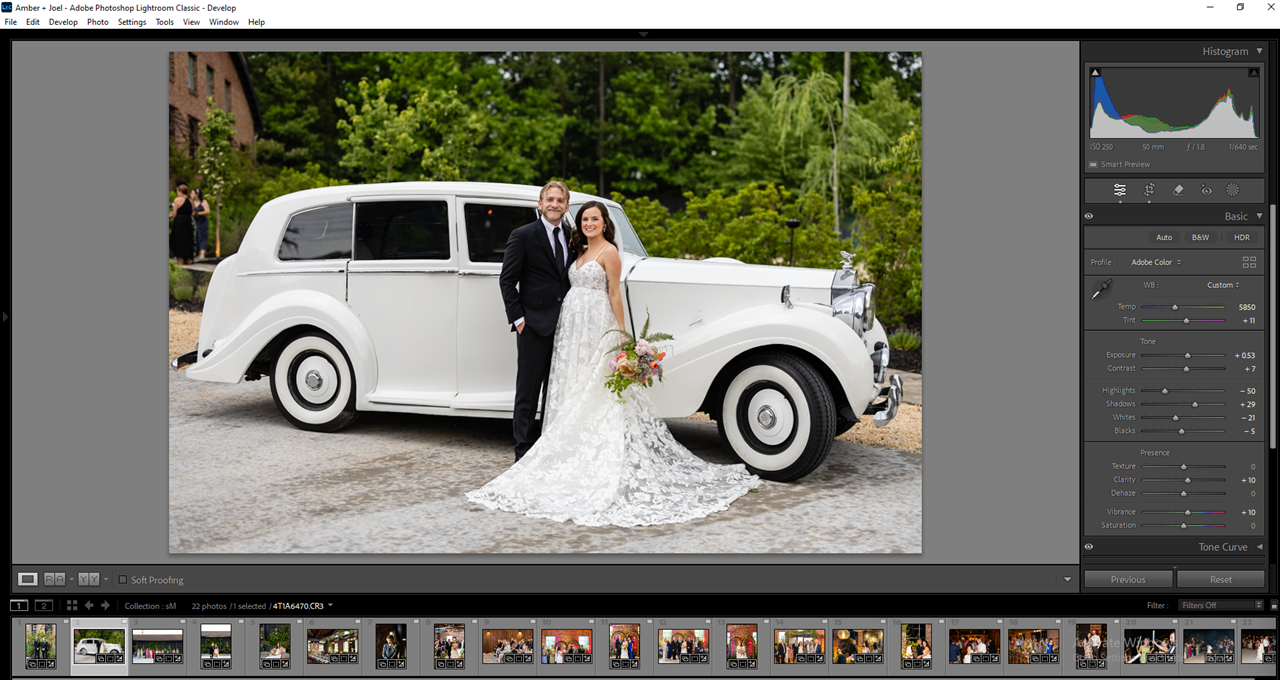Toggle Basic panel visibility eye icon
1280x680 pixels.
coord(1089,216)
